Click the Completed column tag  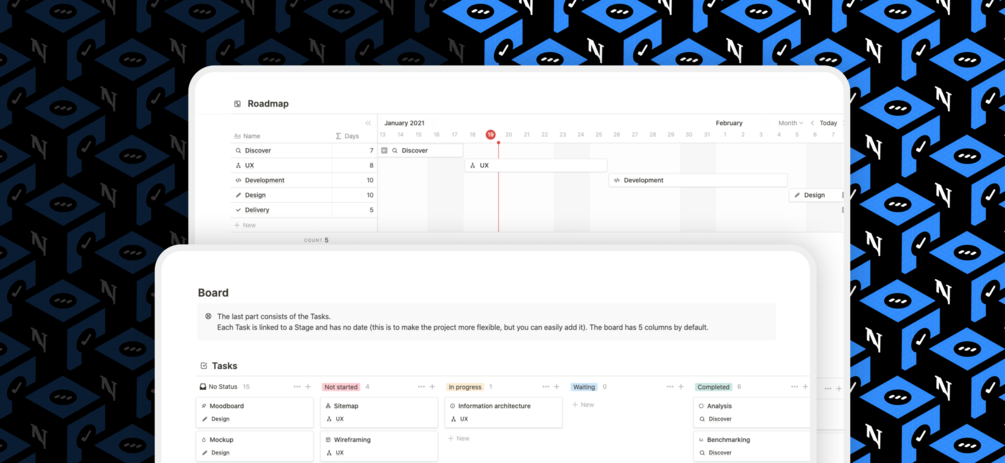pyautogui.click(x=713, y=387)
